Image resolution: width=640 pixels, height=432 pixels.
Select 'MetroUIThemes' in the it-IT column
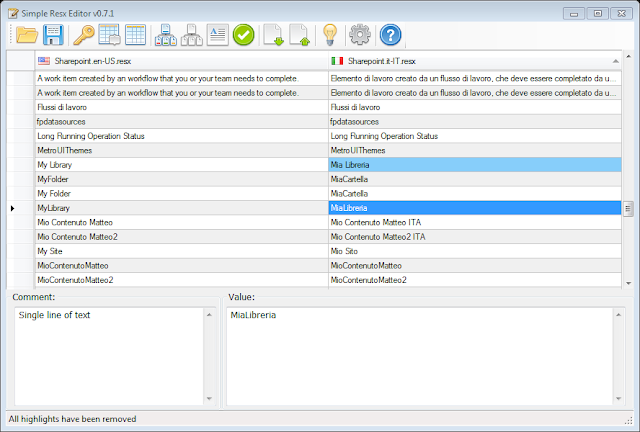[475, 150]
